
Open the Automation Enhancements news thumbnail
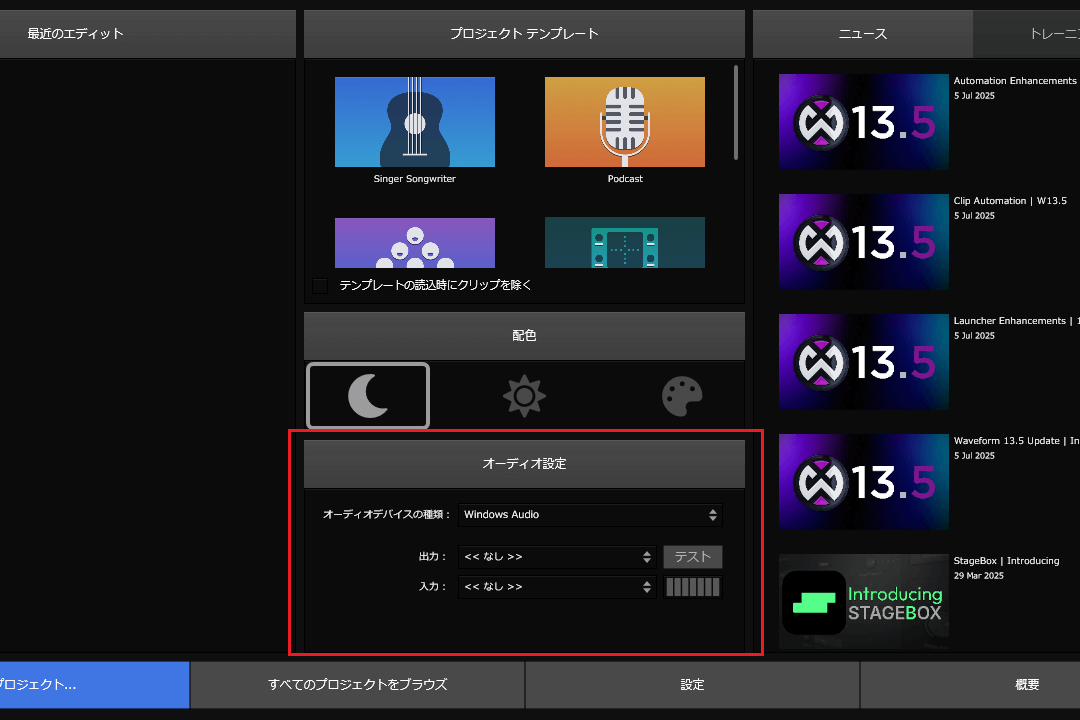(x=863, y=122)
